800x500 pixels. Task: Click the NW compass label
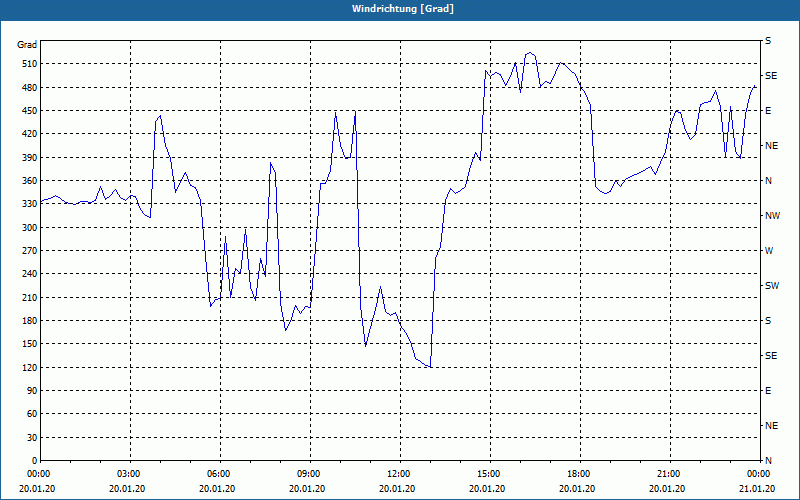pos(772,216)
